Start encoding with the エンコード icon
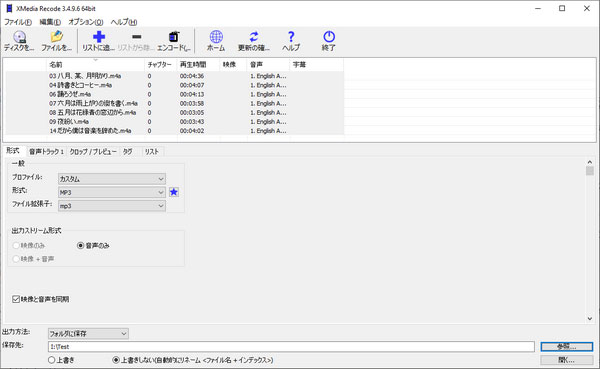This screenshot has height=369, width=600. point(174,41)
